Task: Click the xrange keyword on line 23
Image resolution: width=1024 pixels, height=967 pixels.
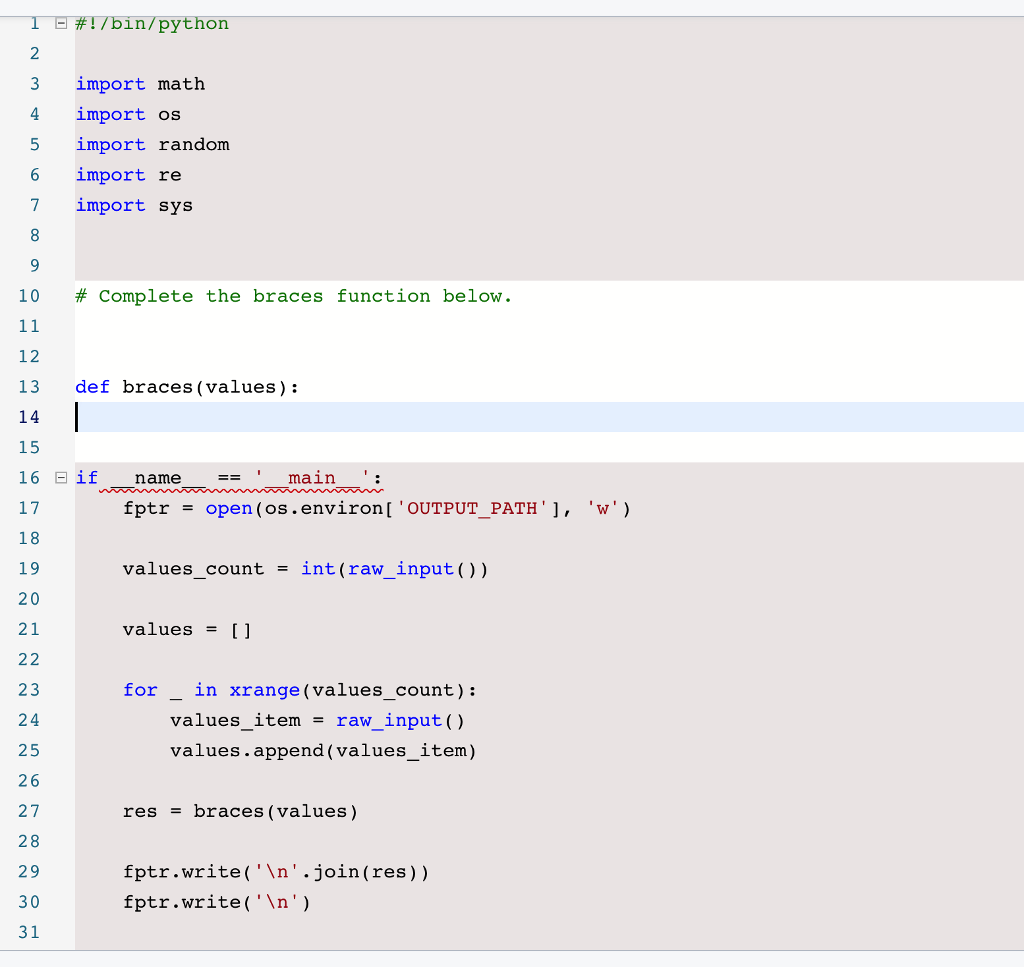Action: [264, 690]
